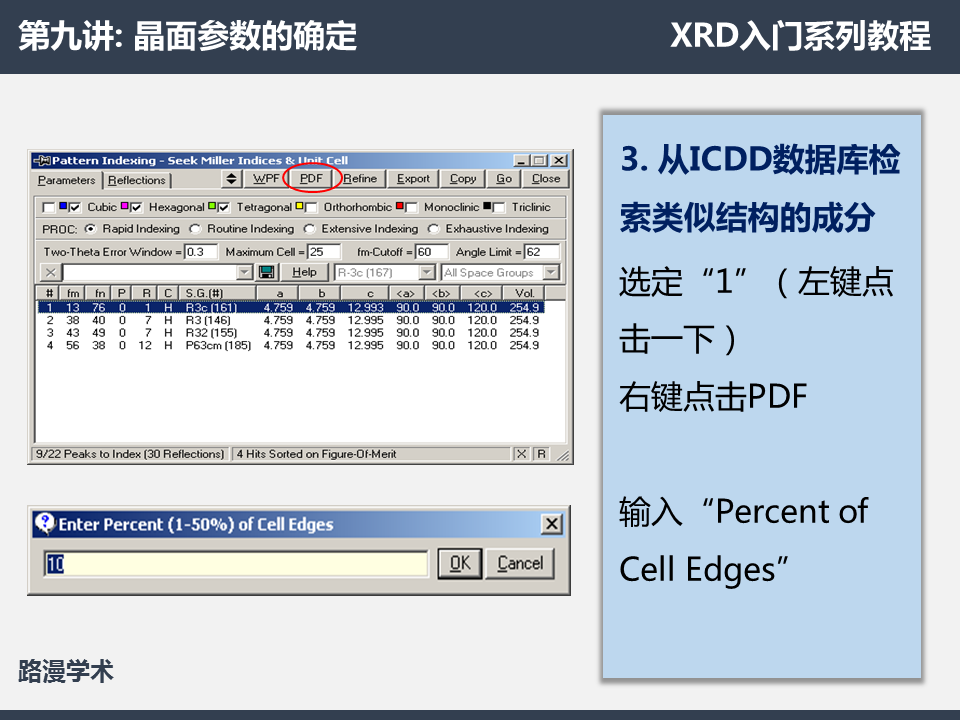Click the resize grip of Pattern Indexing window
960x720 pixels.
[x=562, y=455]
